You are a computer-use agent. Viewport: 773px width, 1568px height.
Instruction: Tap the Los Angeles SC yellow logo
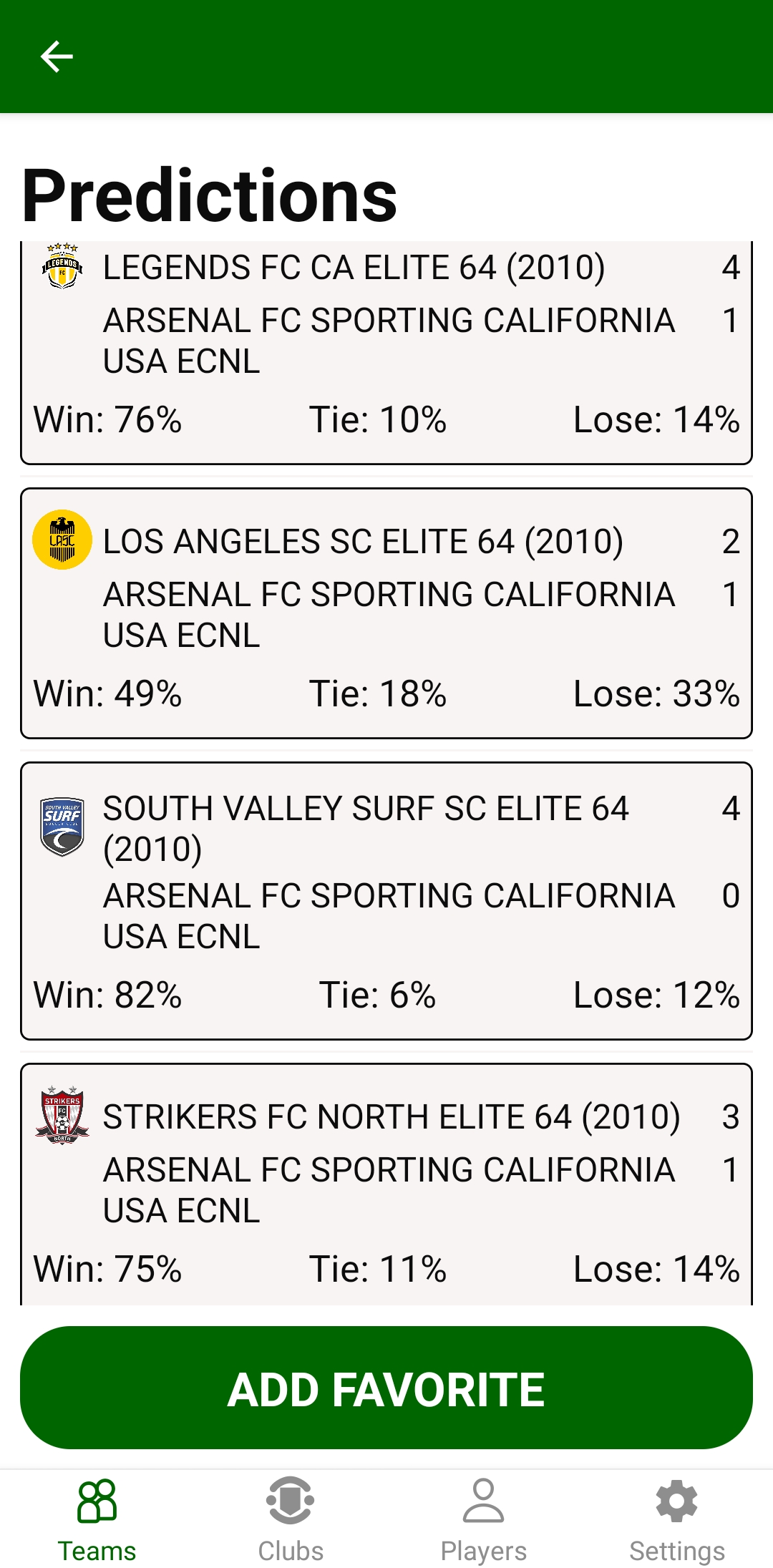(62, 540)
